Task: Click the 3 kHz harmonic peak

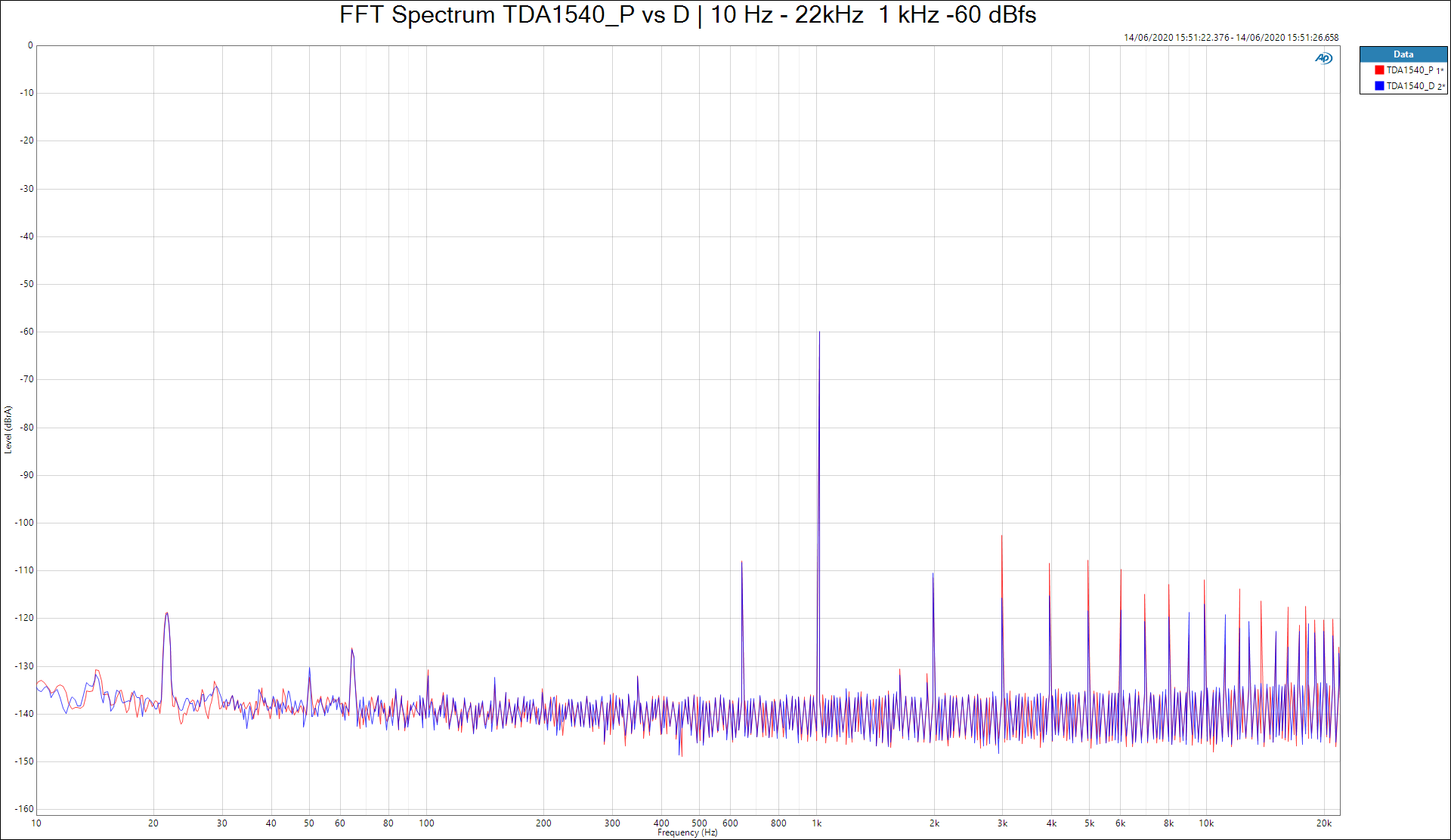Action: (1002, 538)
